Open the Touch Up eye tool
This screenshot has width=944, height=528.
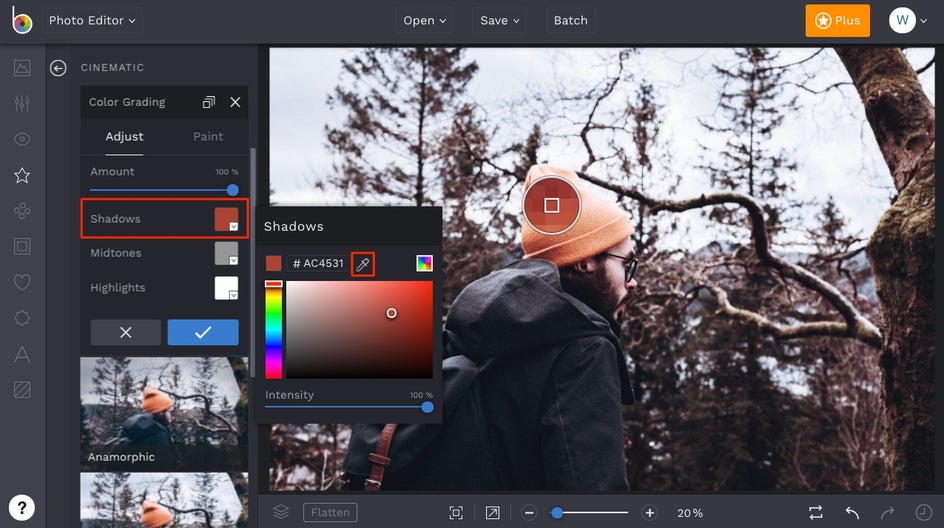click(22, 139)
